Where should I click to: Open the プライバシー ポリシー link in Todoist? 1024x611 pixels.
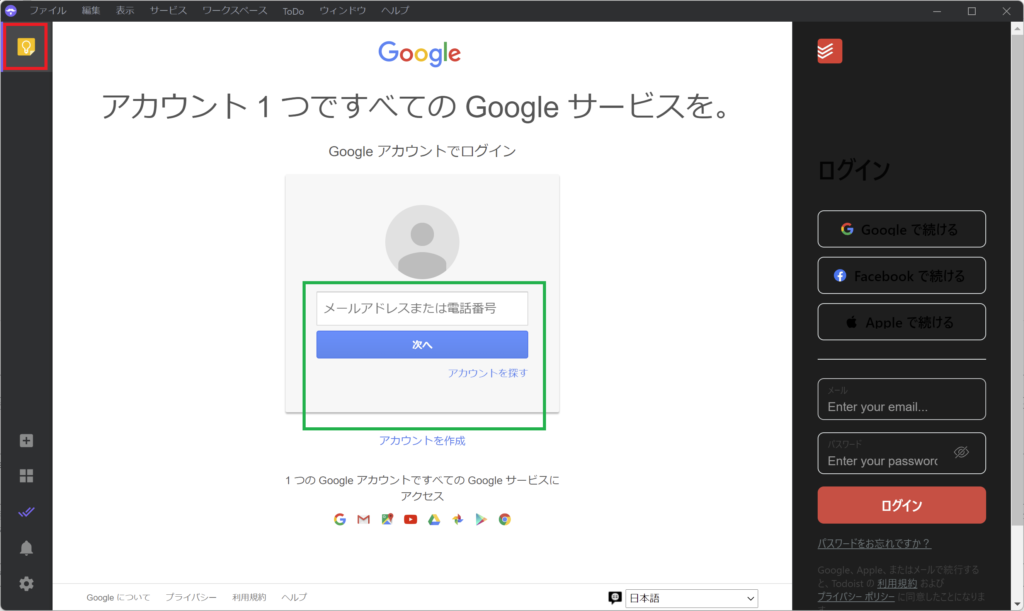[x=856, y=597]
